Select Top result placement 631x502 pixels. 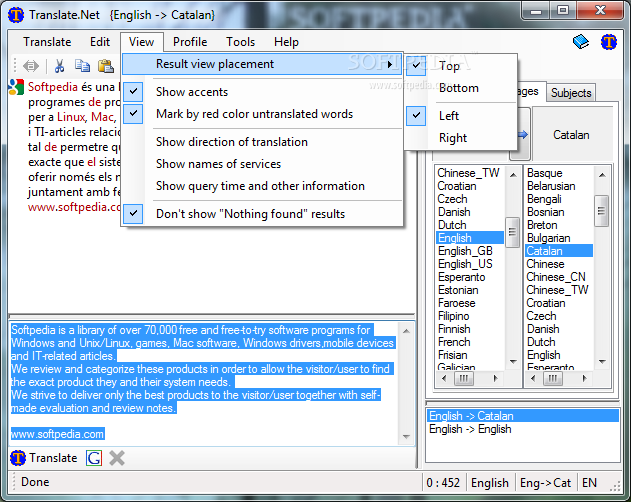[x=461, y=66]
